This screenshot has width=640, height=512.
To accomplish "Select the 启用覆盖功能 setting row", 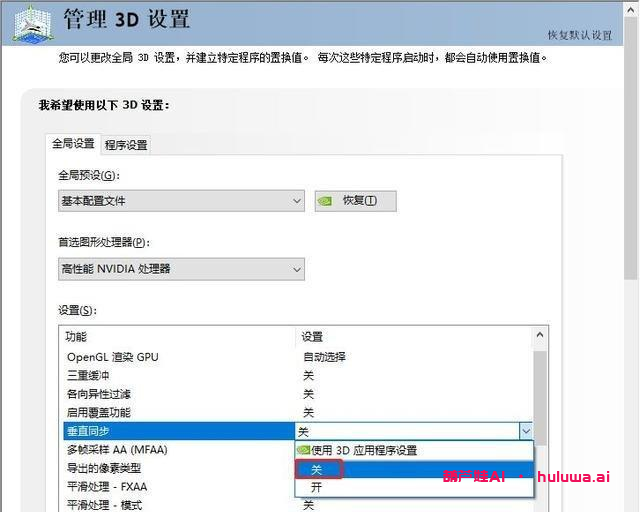I will (x=98, y=412).
